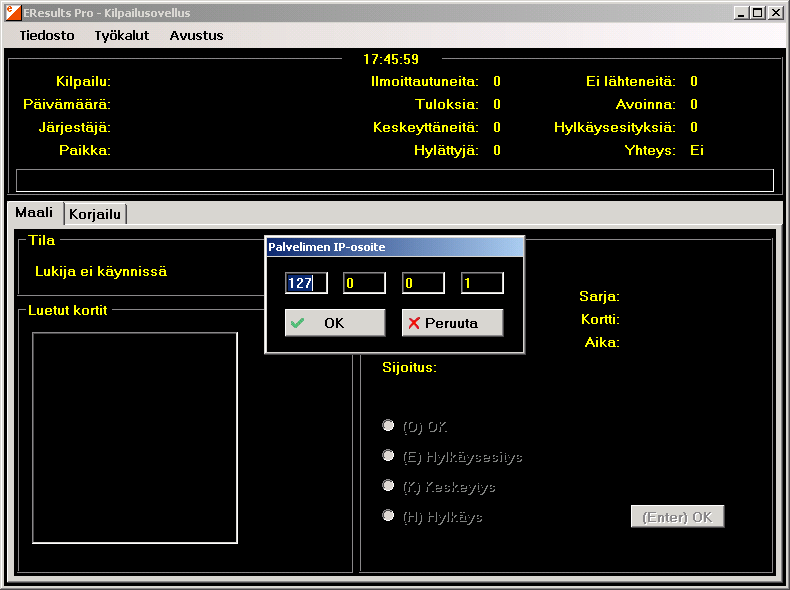Maximize the EResults Pro window
This screenshot has height=590, width=790.
tap(757, 13)
